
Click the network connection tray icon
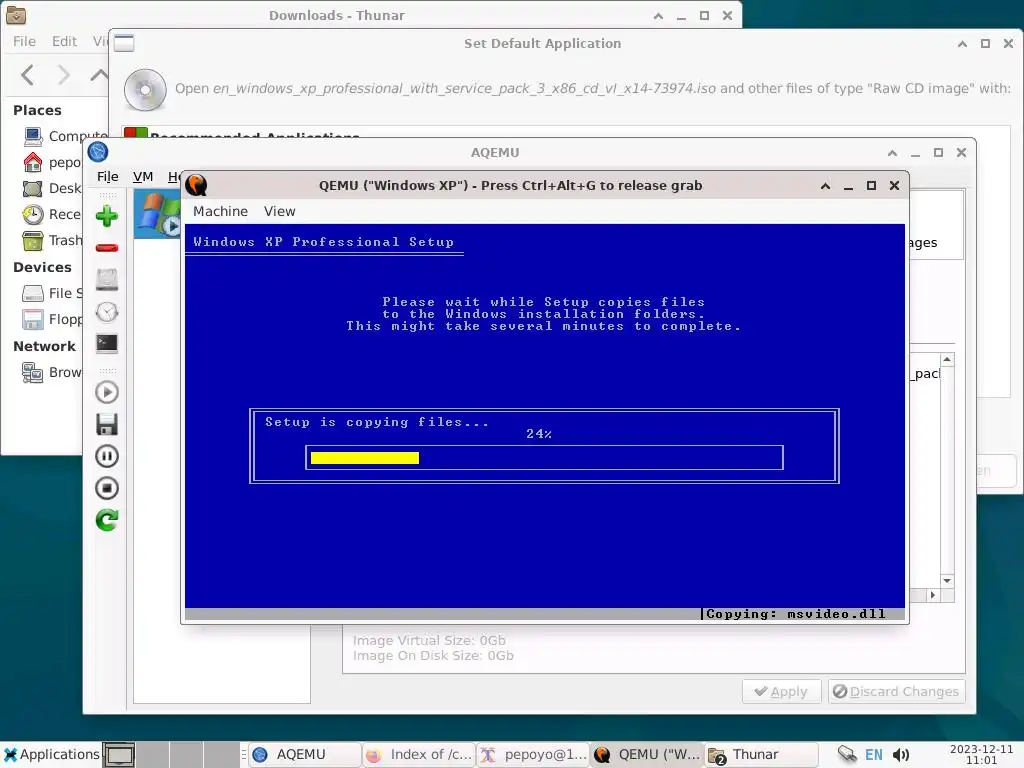[847, 754]
